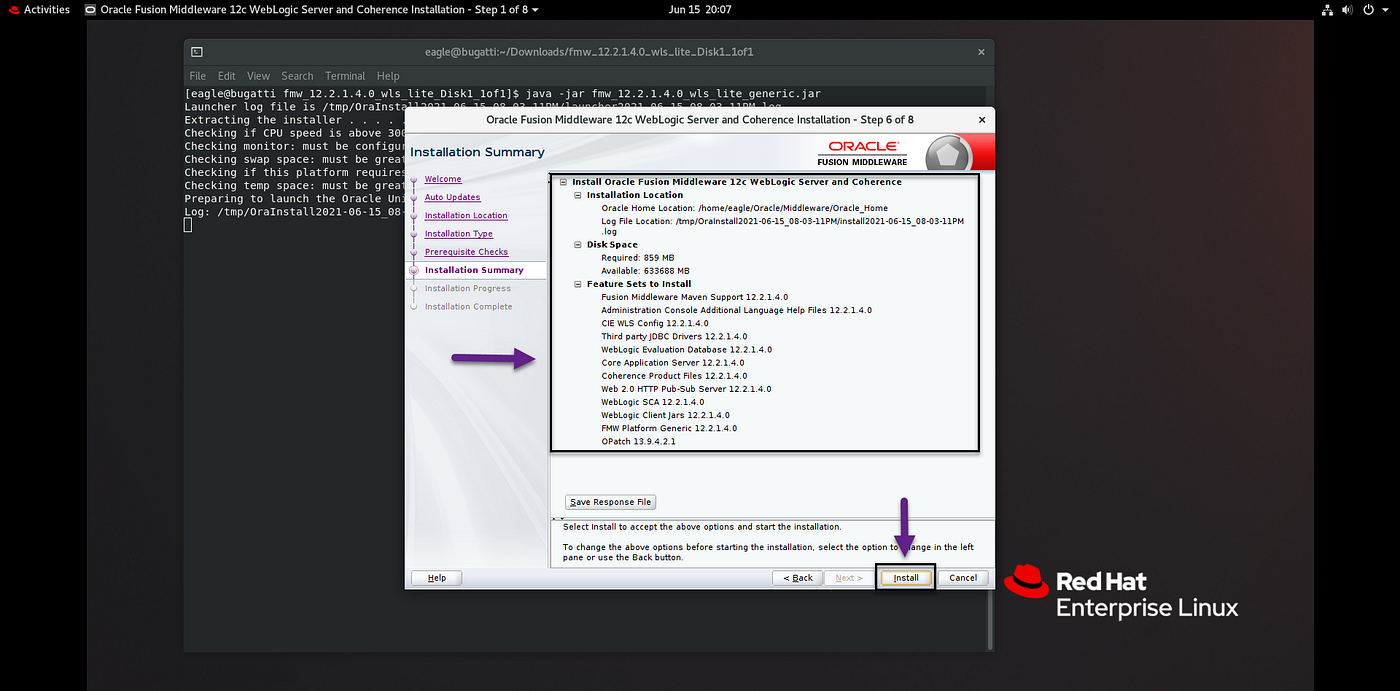Select Third party JDBC Drivers row

pyautogui.click(x=674, y=336)
